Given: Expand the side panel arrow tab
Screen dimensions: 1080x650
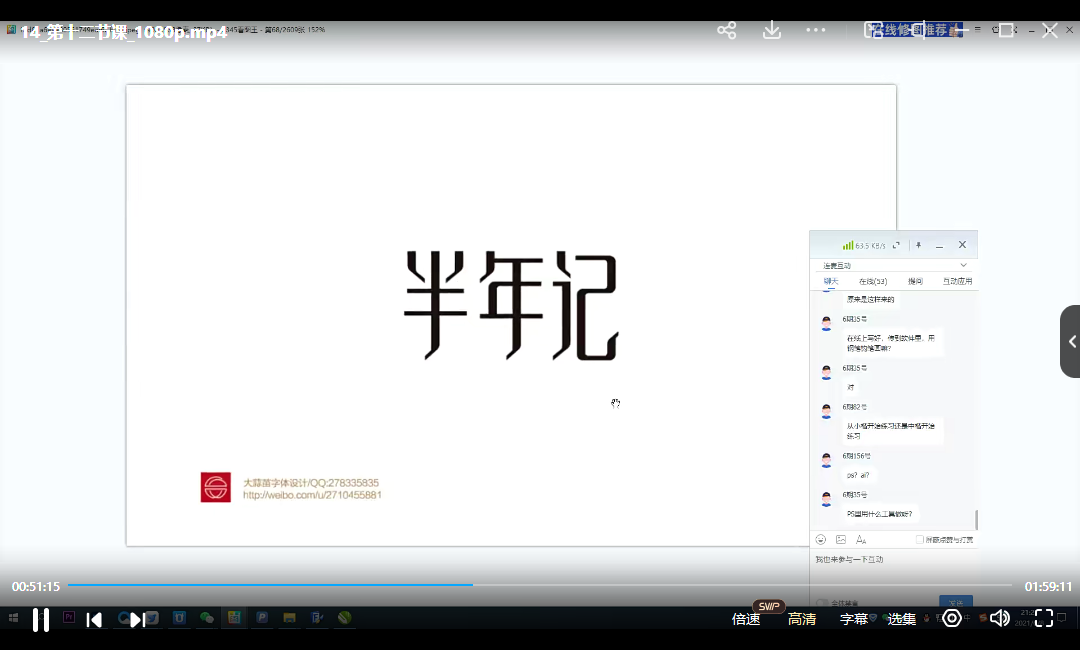Looking at the screenshot, I should 1070,342.
